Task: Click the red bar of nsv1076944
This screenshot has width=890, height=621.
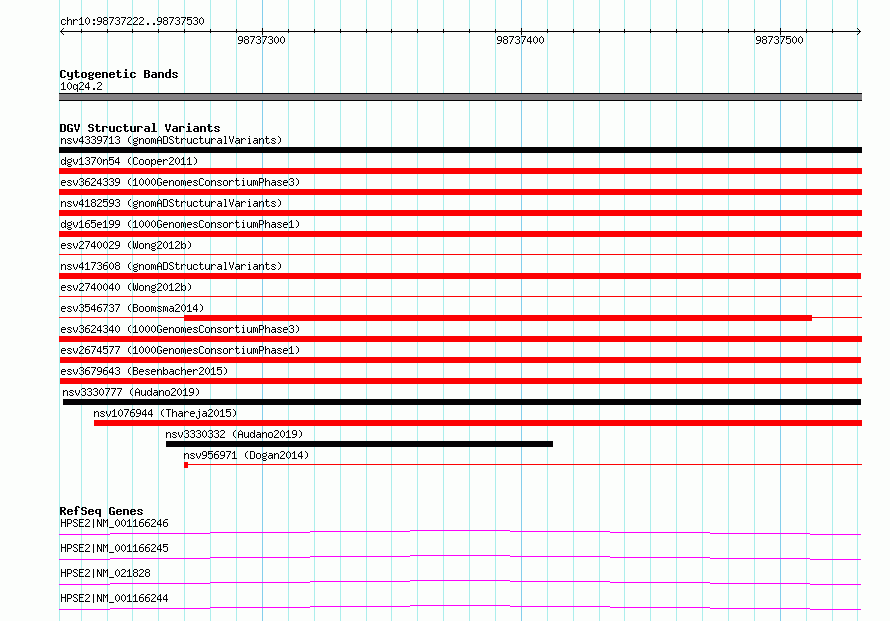Action: [x=478, y=423]
